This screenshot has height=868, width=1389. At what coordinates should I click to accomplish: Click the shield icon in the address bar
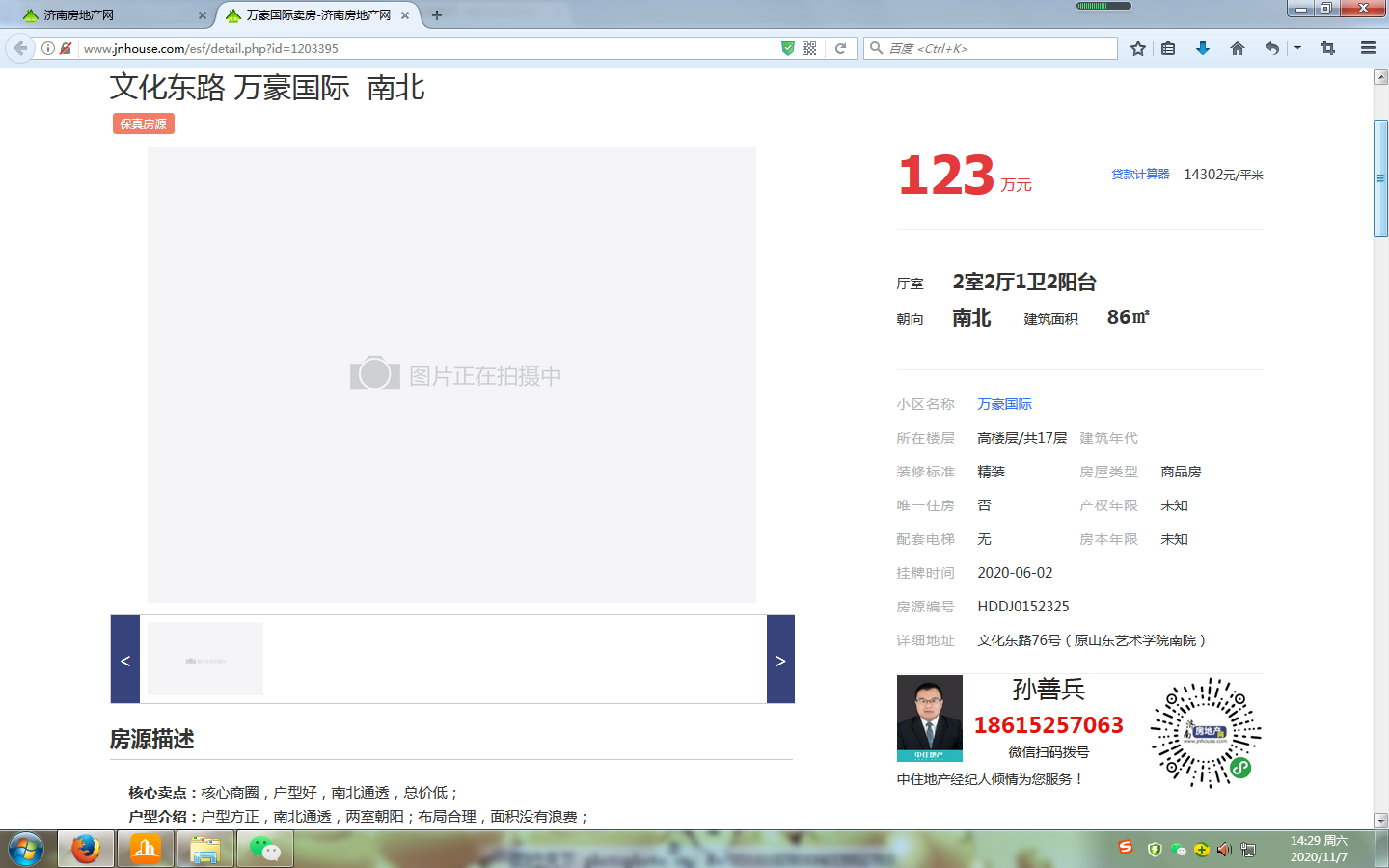coord(789,46)
